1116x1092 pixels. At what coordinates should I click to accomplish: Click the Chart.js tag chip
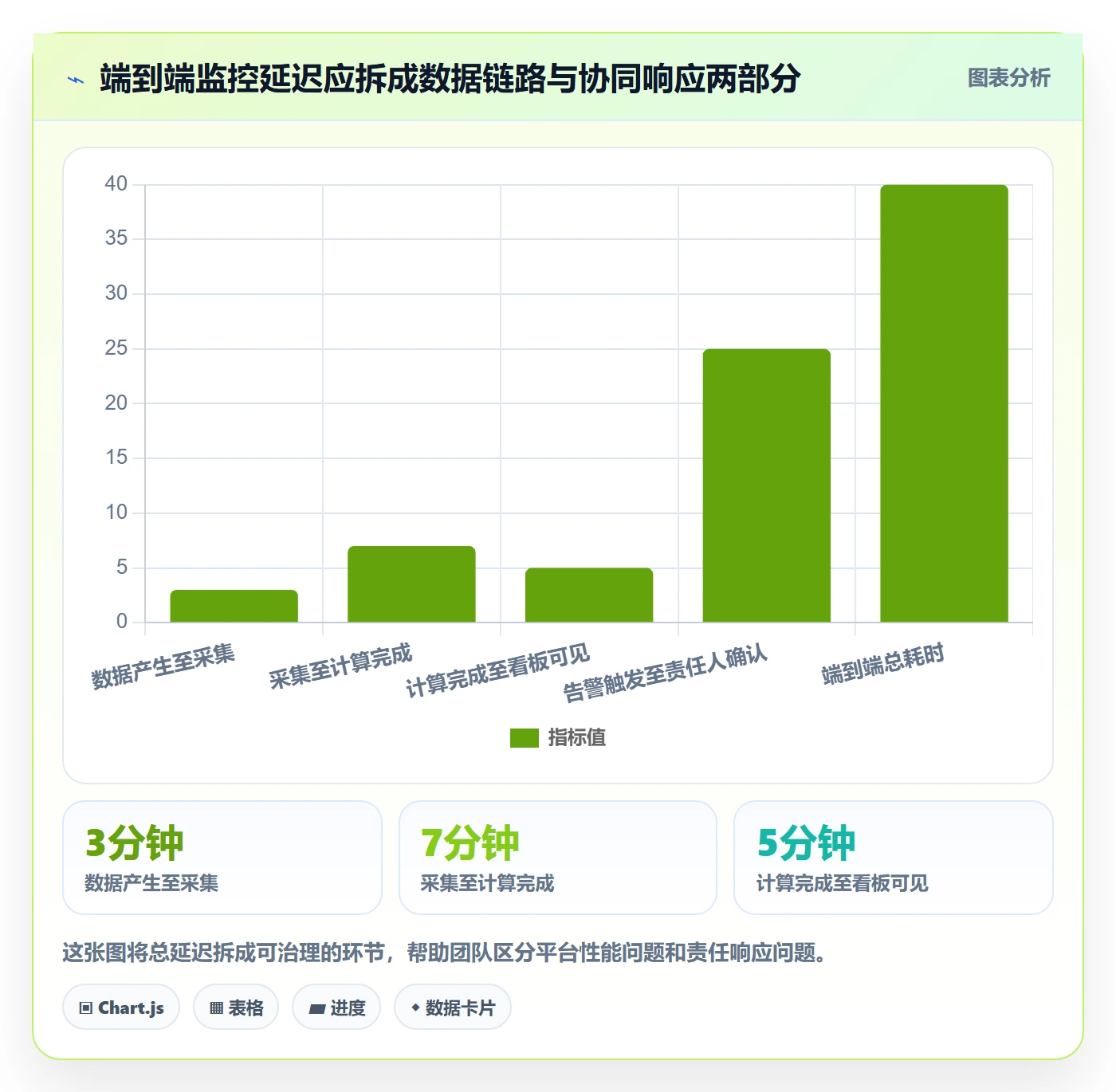[121, 1008]
